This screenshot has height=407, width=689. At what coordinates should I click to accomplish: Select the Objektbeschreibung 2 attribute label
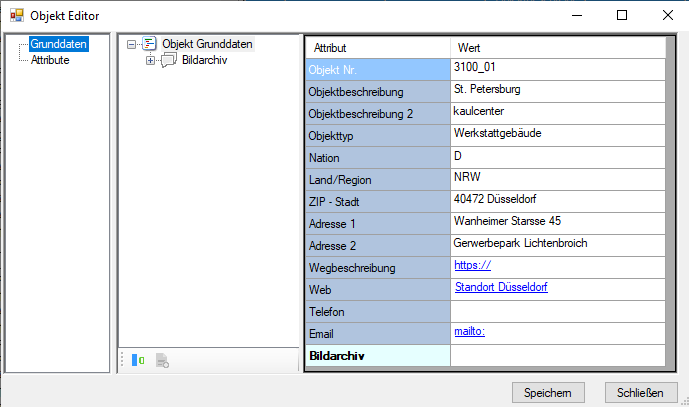[378, 113]
